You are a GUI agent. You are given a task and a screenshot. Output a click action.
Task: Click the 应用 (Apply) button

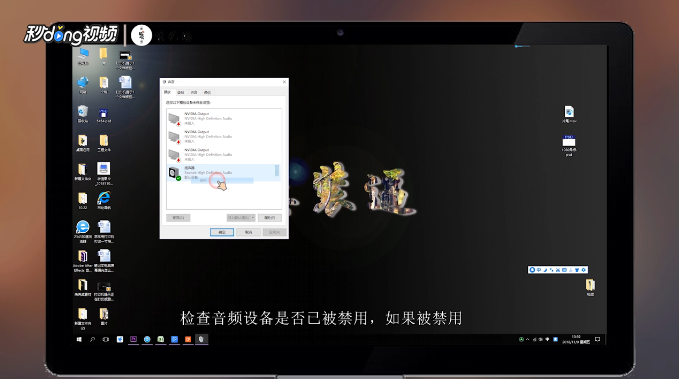[x=275, y=232]
